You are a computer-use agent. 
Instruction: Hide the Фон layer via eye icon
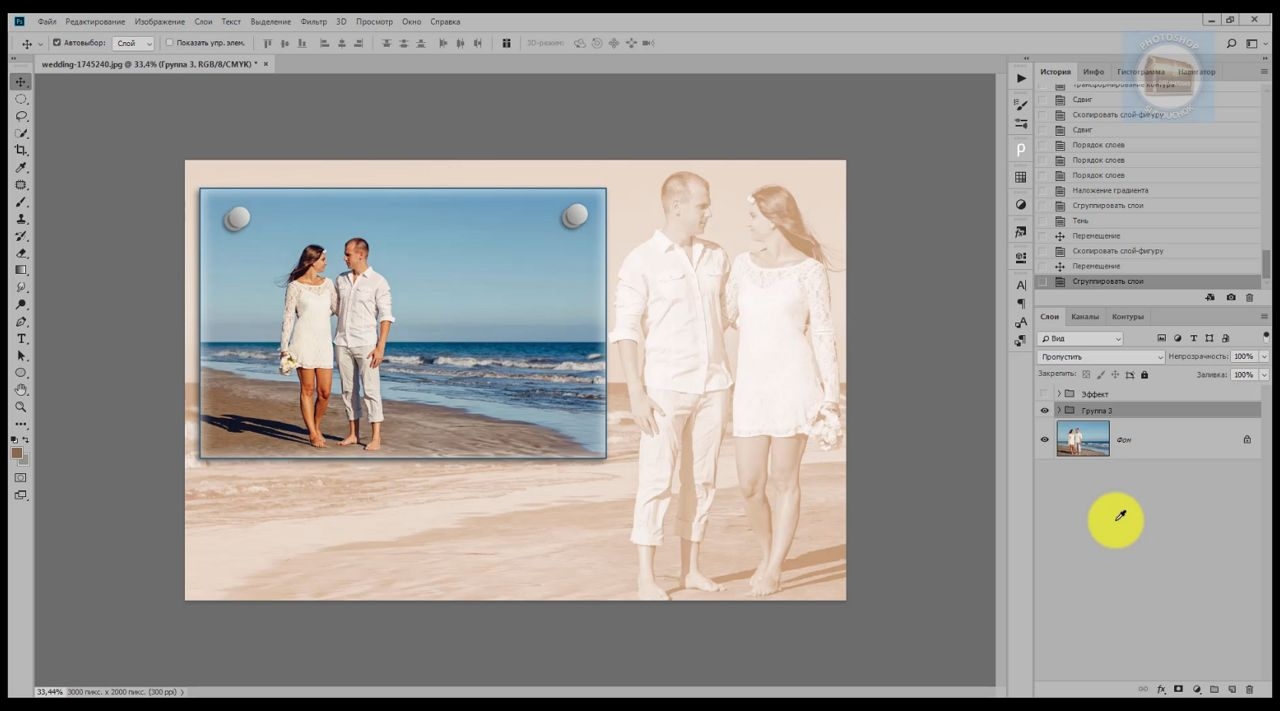[x=1045, y=439]
